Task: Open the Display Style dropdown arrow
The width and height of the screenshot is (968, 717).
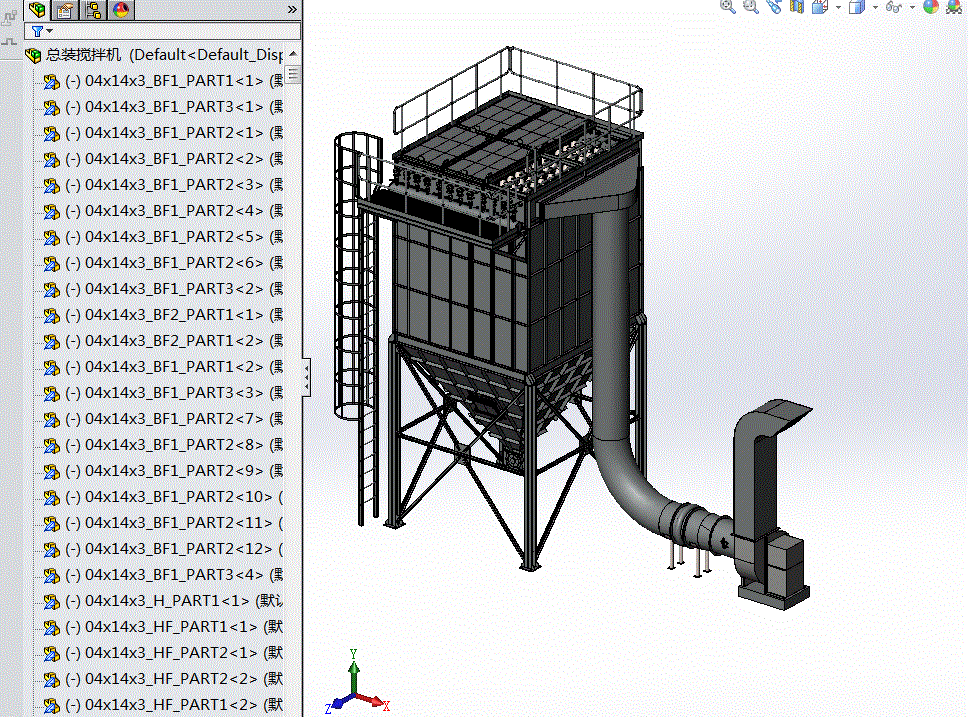Action: click(875, 8)
